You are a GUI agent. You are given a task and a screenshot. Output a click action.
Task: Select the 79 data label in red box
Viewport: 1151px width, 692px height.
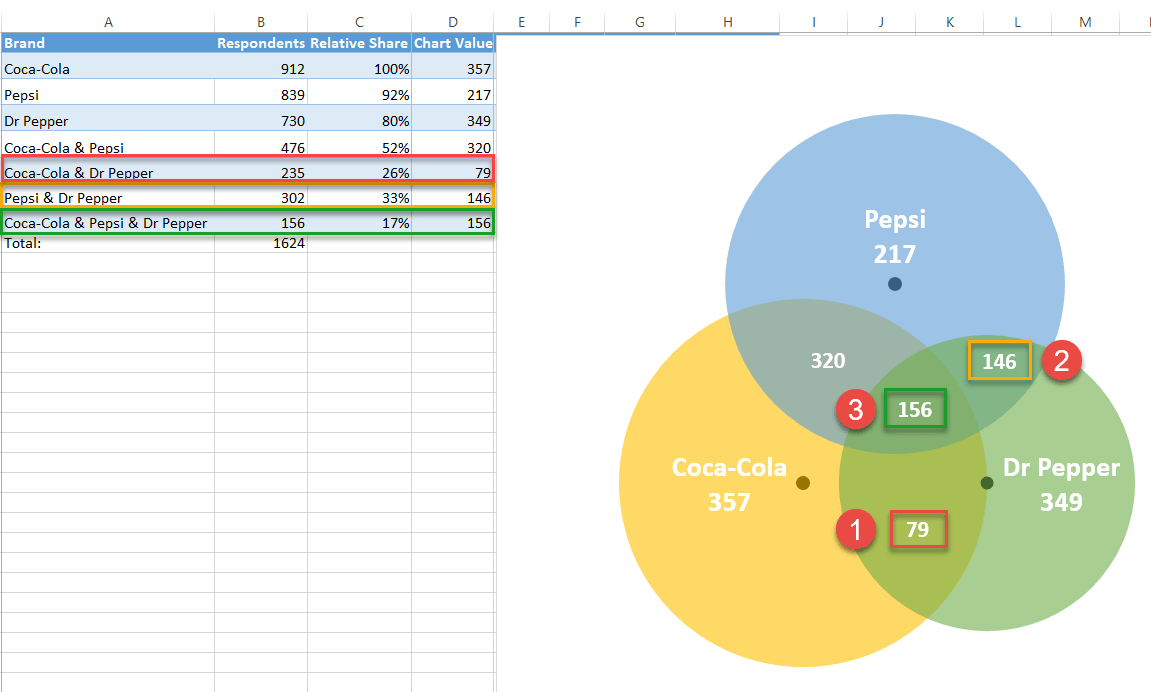point(918,530)
